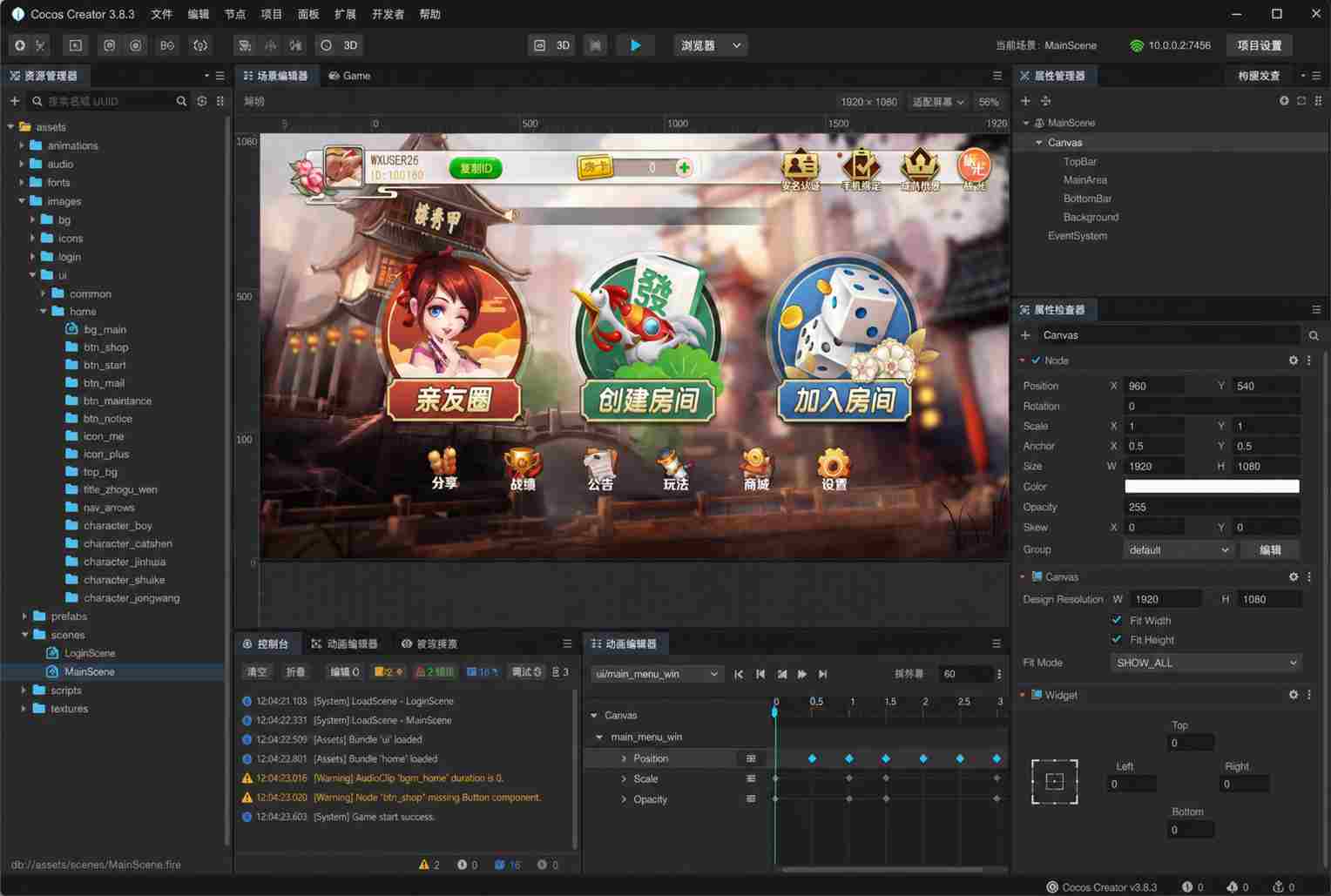The image size is (1331, 896).
Task: Collapse the images folder
Action: coord(22,201)
